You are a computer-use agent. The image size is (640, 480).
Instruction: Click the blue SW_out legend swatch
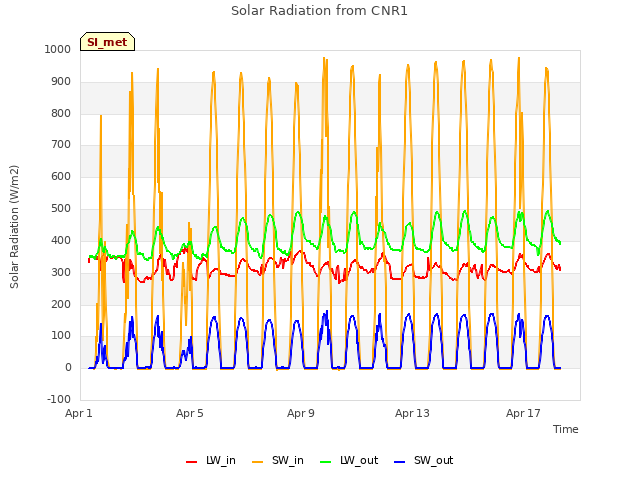tap(400, 462)
